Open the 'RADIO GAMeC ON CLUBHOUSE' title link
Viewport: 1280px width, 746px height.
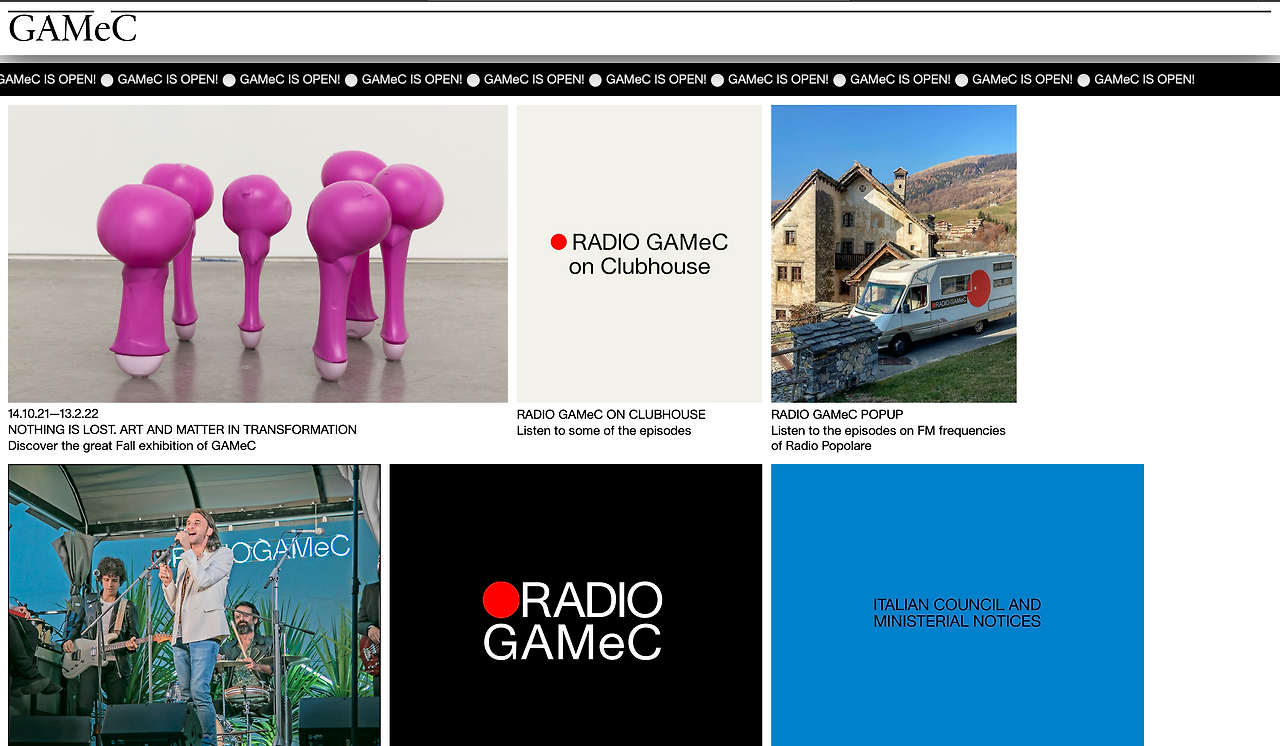point(611,415)
